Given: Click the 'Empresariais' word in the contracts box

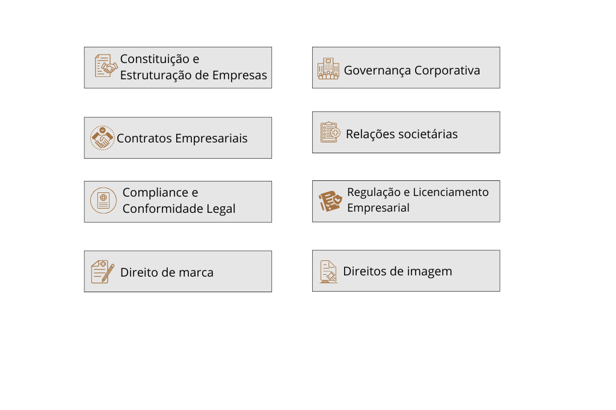Looking at the screenshot, I should tap(211, 139).
